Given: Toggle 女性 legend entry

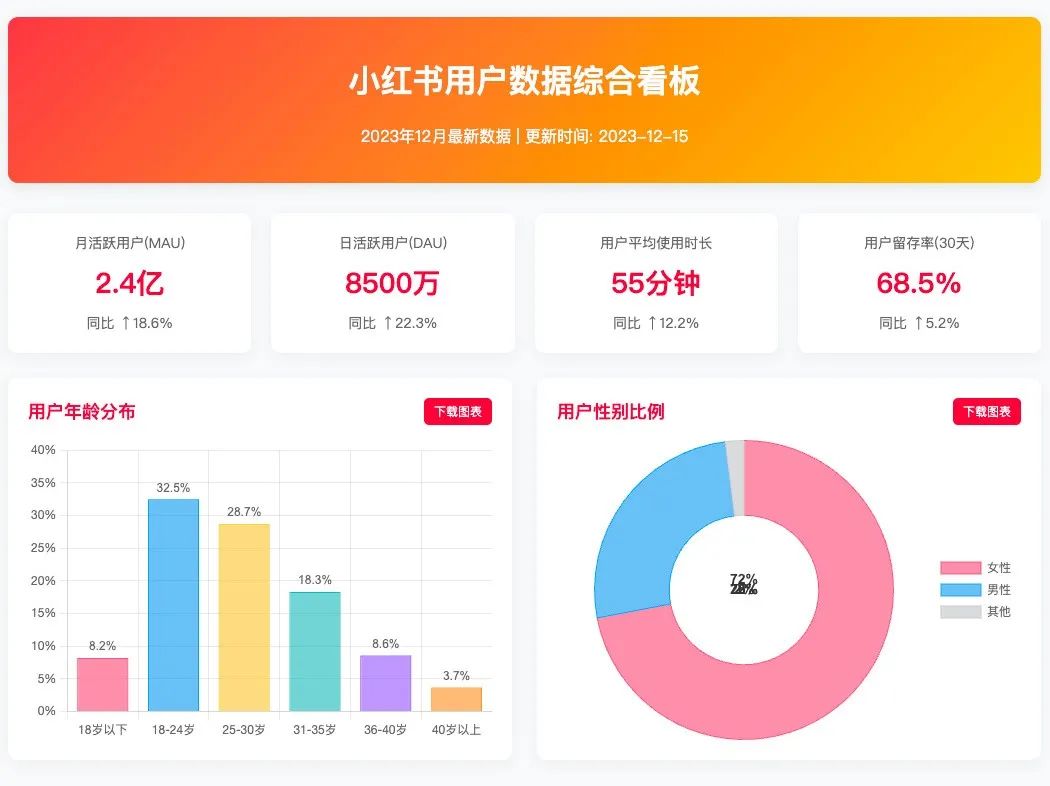Looking at the screenshot, I should click(x=975, y=568).
